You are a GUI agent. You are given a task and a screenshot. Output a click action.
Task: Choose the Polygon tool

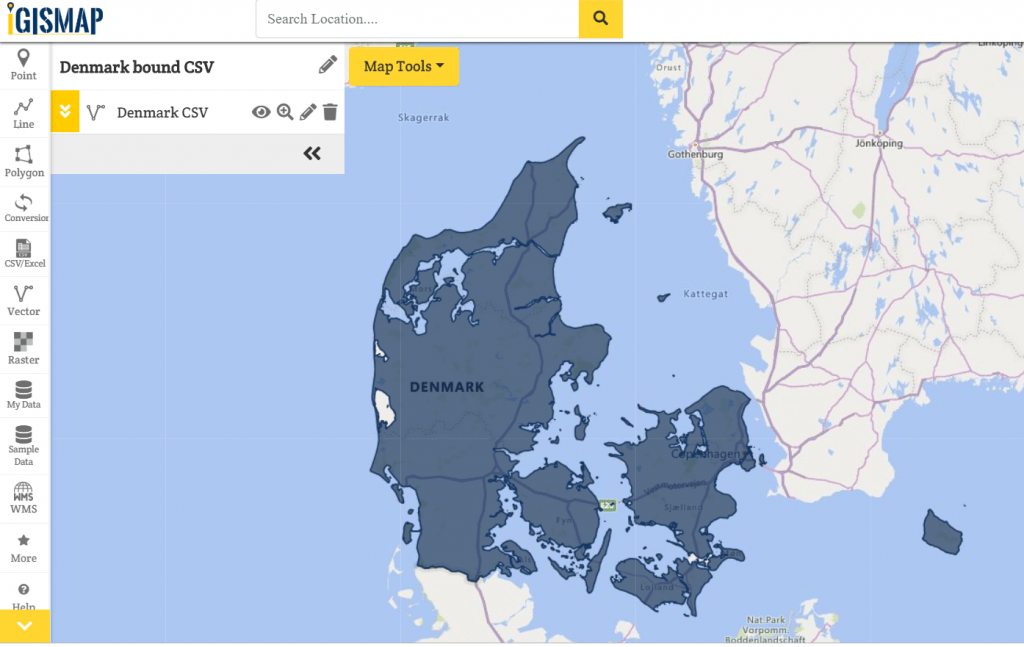tap(24, 161)
